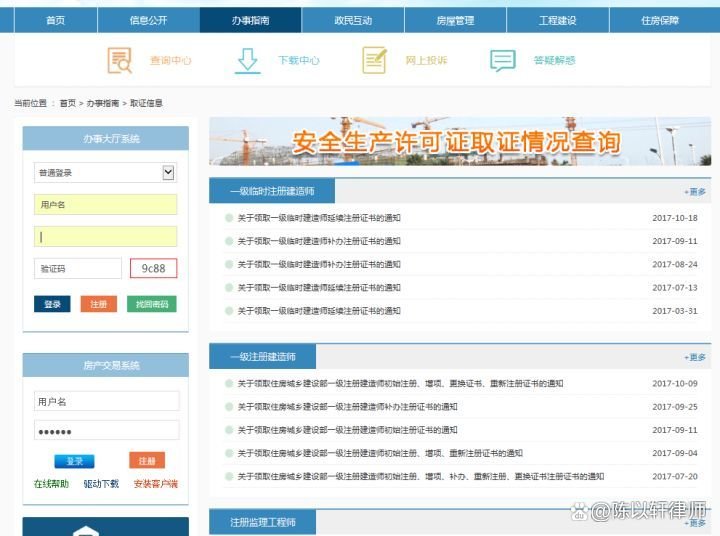Click the 下载中心 download arrow icon

click(248, 61)
